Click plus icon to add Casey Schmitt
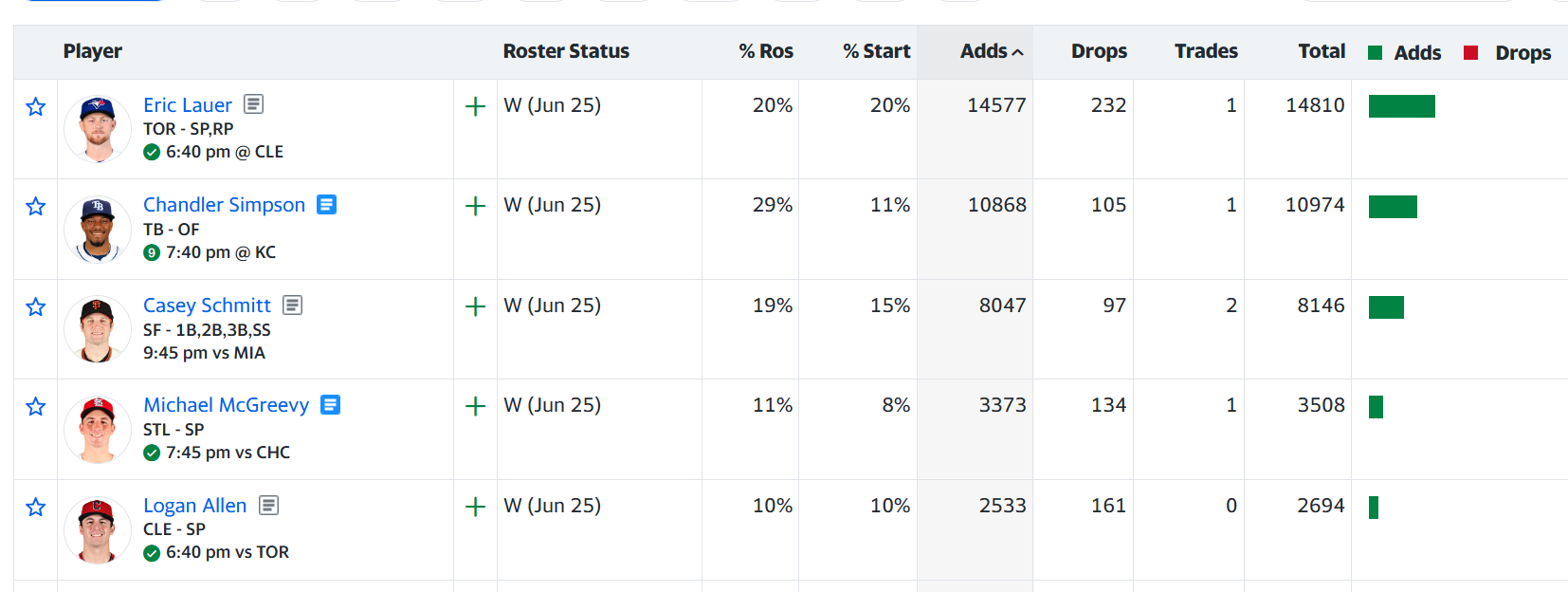The image size is (1568, 592). [476, 306]
